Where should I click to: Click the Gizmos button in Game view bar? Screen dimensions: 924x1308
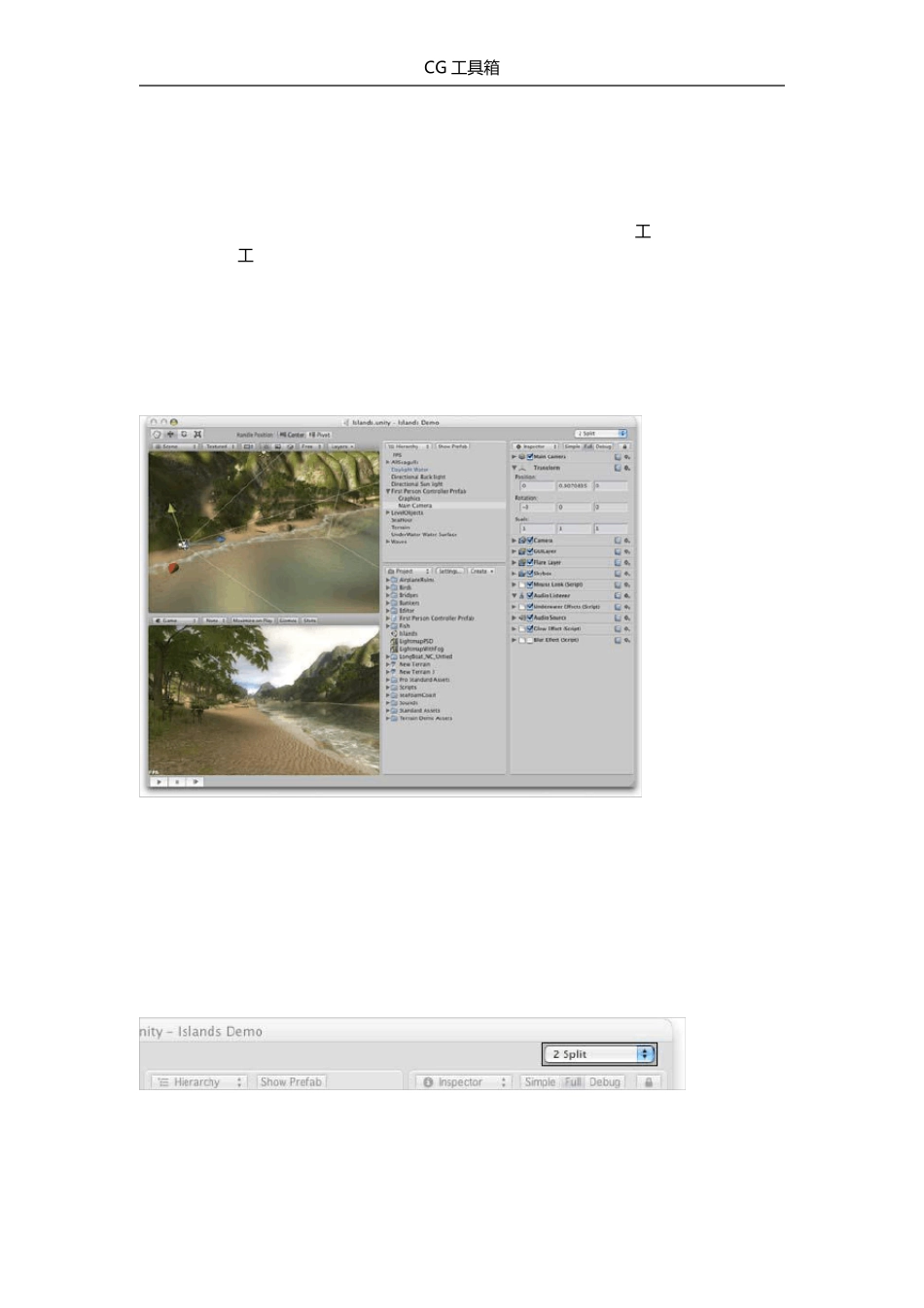288,620
